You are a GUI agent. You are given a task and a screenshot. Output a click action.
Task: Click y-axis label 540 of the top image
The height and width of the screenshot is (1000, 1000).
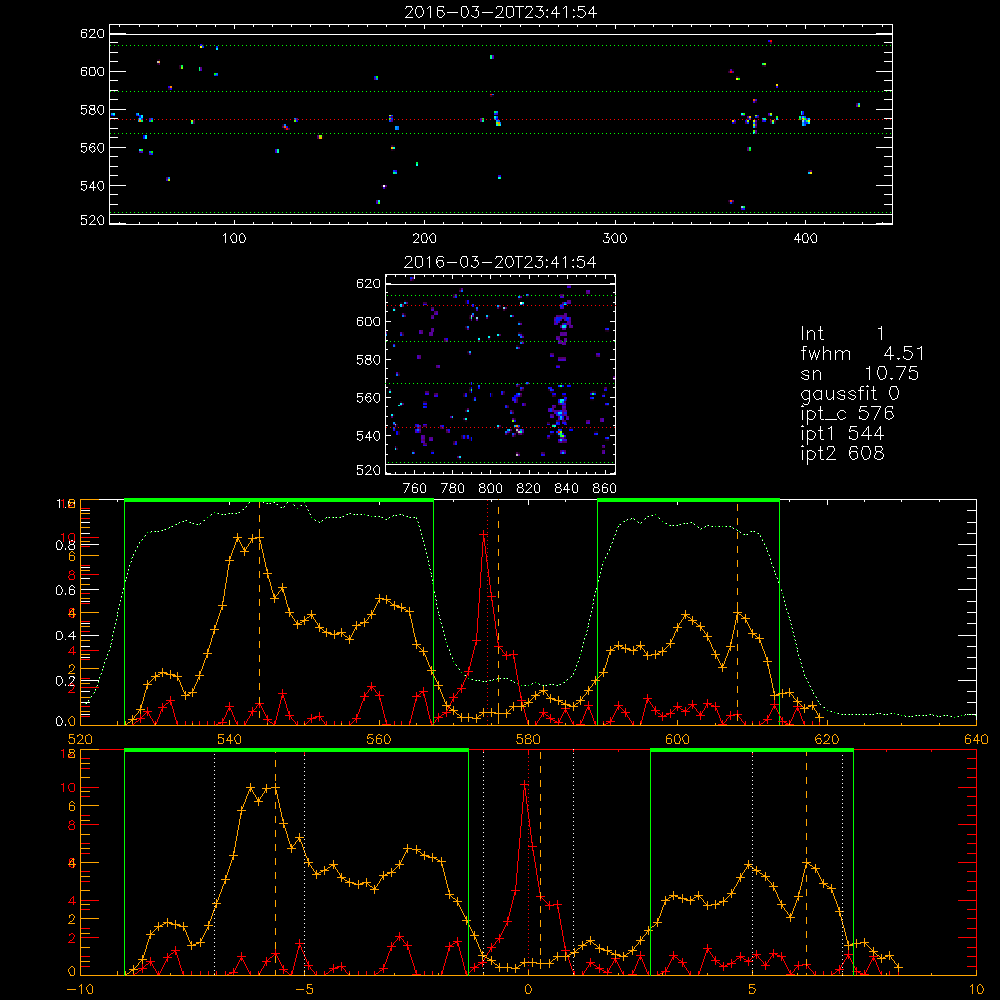pyautogui.click(x=92, y=186)
